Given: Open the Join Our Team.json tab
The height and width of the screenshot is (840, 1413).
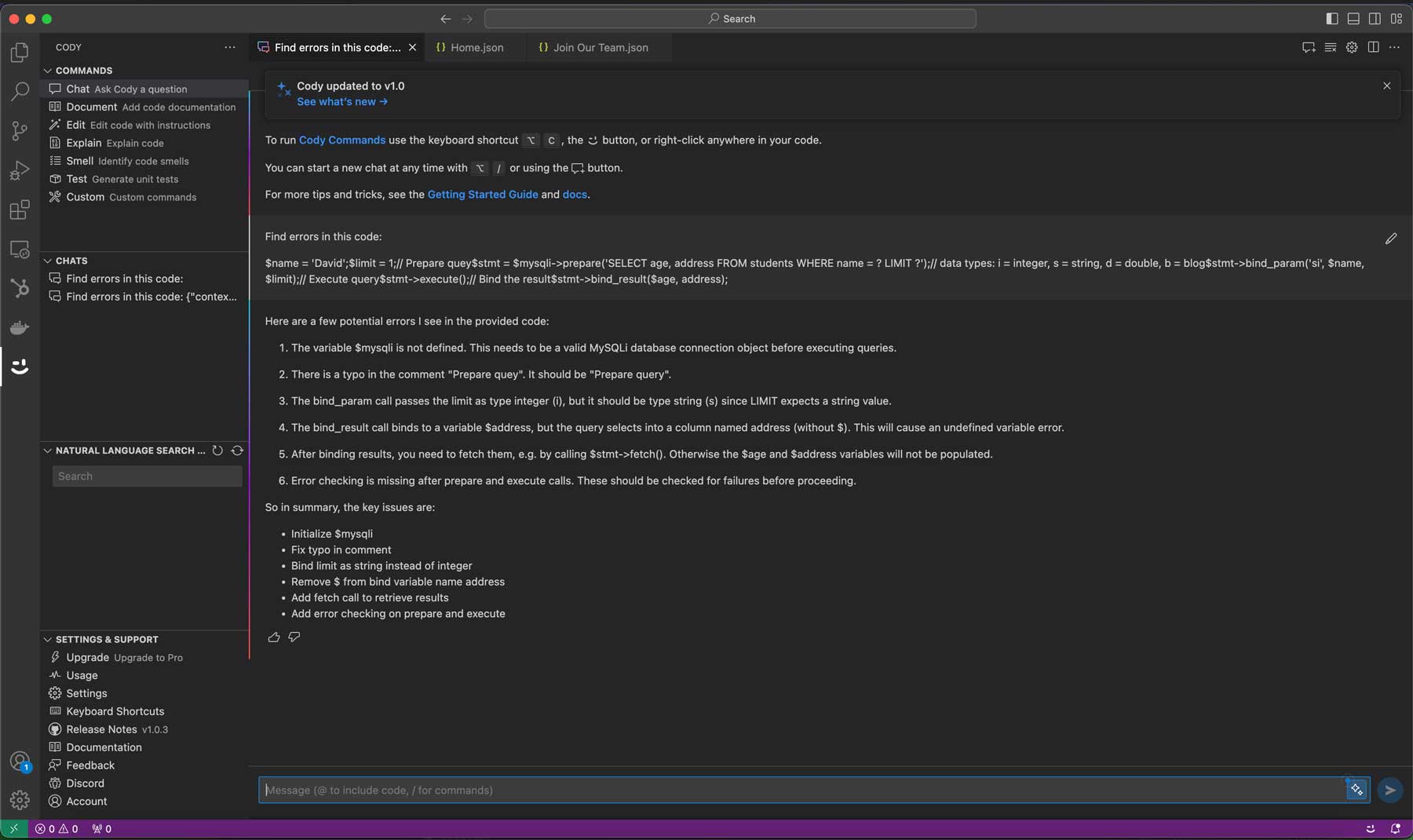Looking at the screenshot, I should pyautogui.click(x=600, y=47).
